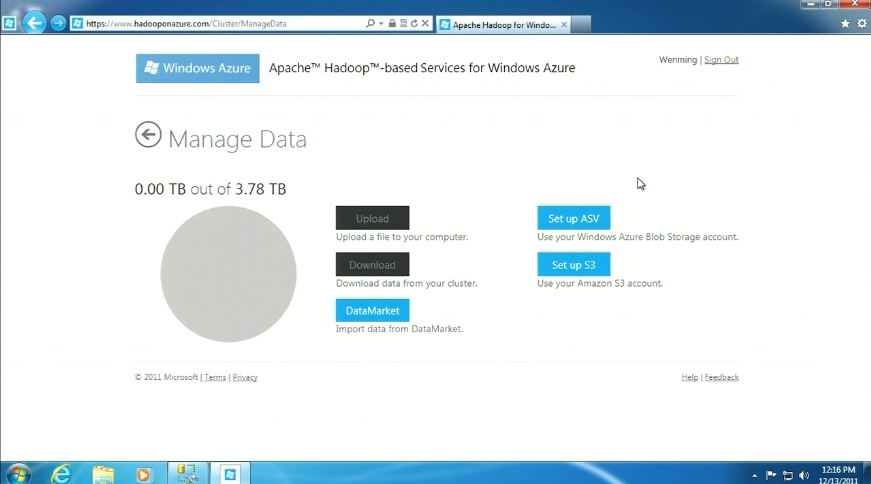Click the hadooponazure.com URL field
Viewport: 871px width, 484px height.
point(222,23)
